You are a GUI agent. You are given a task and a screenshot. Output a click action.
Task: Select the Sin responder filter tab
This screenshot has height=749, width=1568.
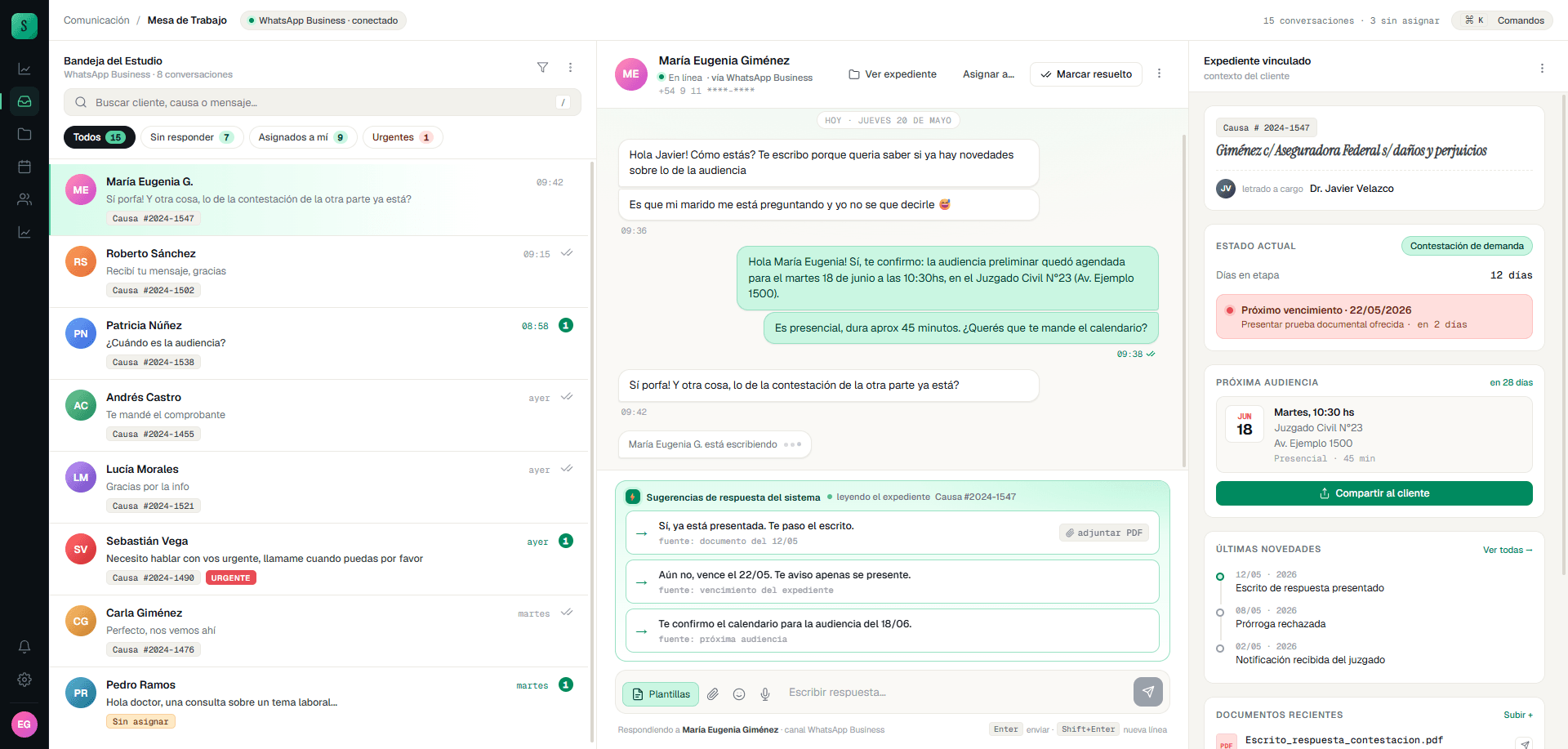click(192, 137)
